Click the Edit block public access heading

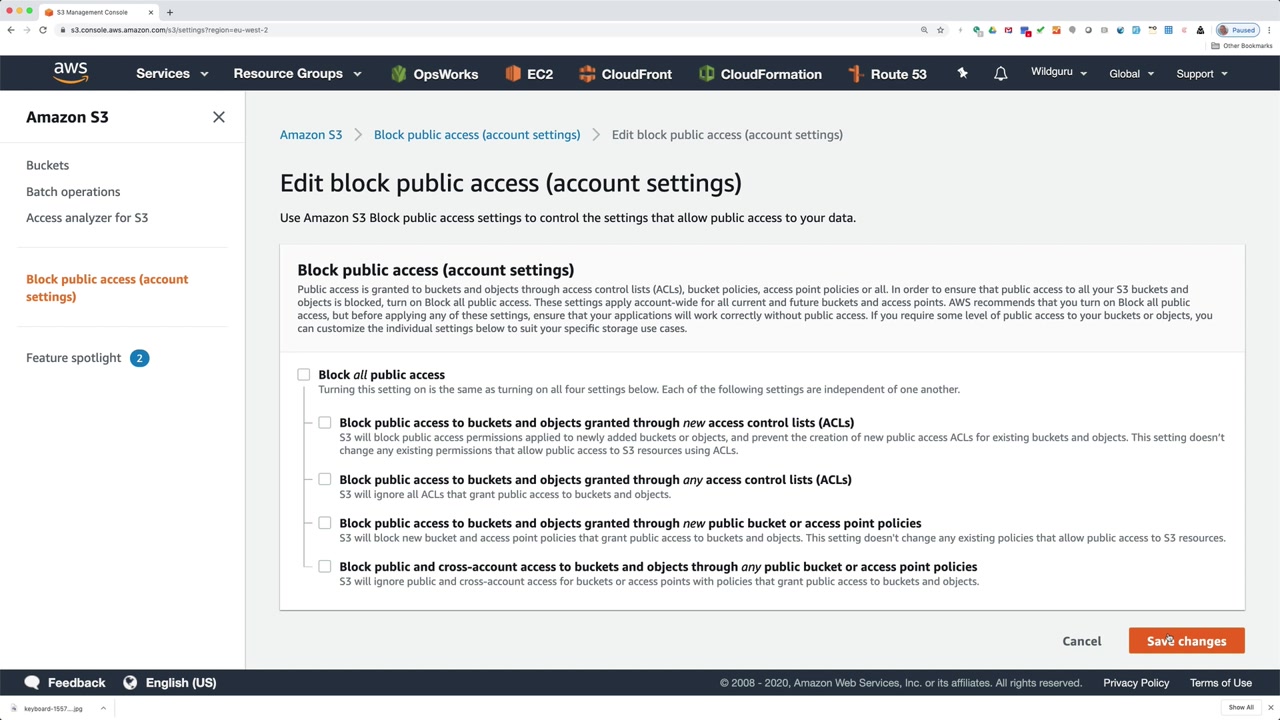511,183
